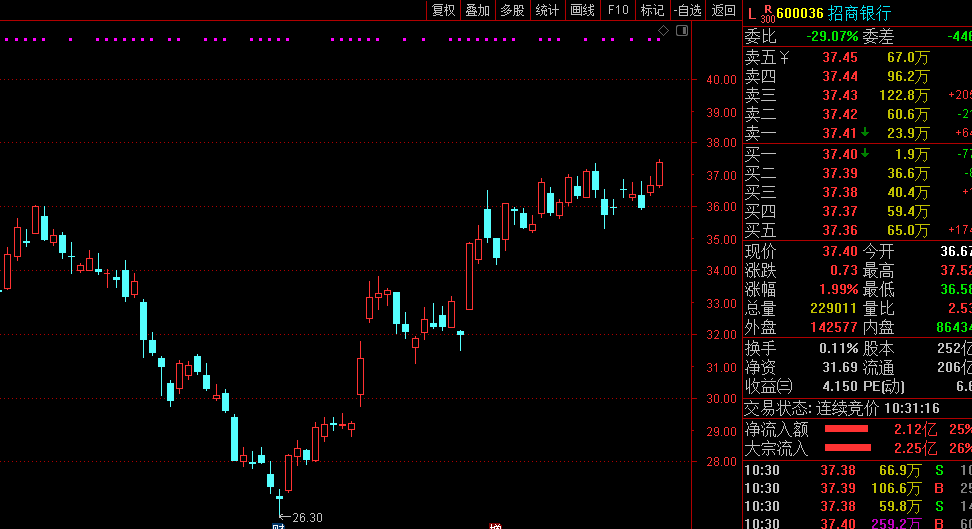Click the red 大宗流入 bar
This screenshot has width=972, height=529.
(847, 448)
